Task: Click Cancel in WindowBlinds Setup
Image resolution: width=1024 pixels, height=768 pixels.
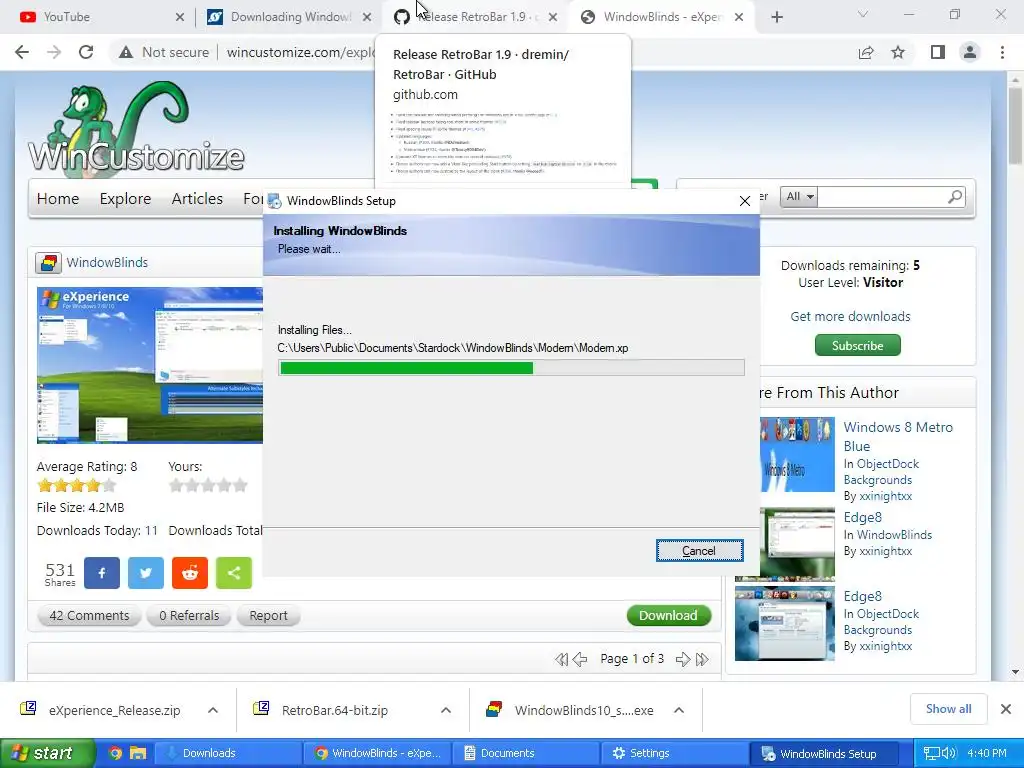Action: 699,551
